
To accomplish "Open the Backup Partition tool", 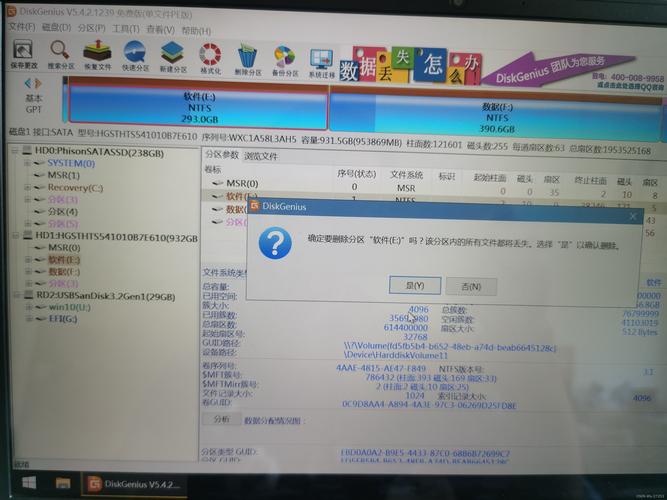I will coord(285,61).
